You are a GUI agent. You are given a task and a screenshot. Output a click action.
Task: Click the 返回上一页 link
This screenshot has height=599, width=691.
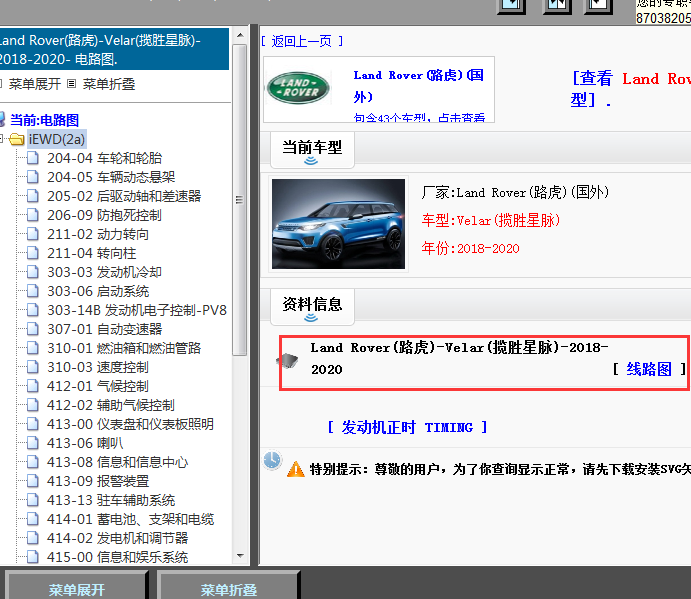[302, 41]
